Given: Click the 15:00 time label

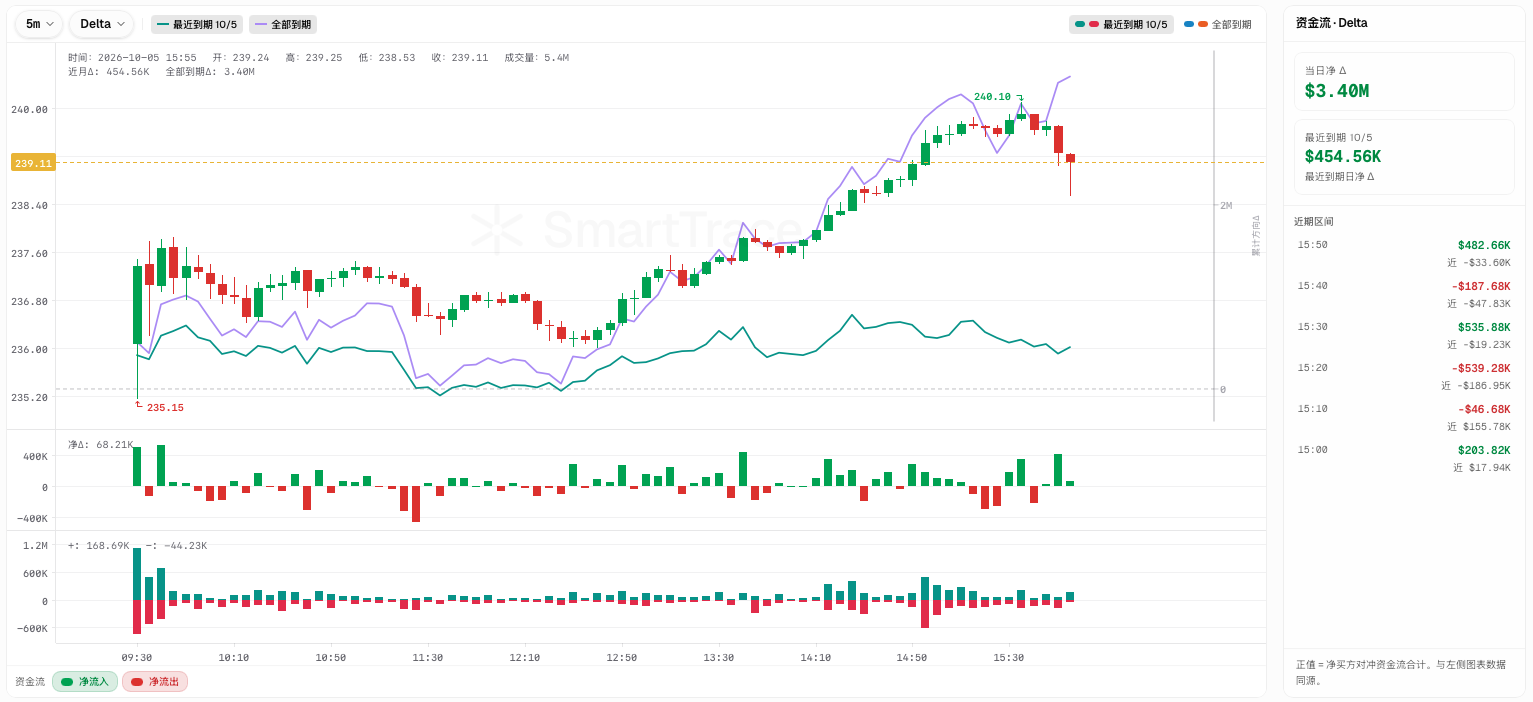Looking at the screenshot, I should [1313, 450].
